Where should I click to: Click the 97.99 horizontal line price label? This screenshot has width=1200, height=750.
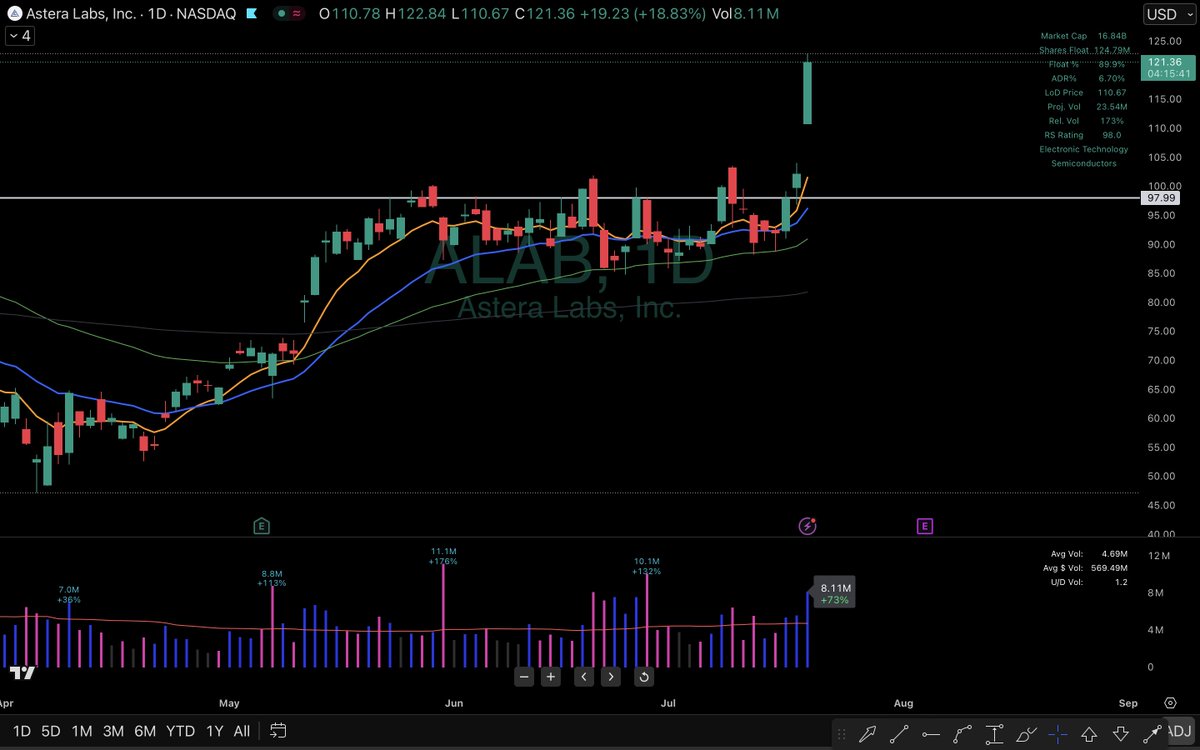pyautogui.click(x=1162, y=198)
